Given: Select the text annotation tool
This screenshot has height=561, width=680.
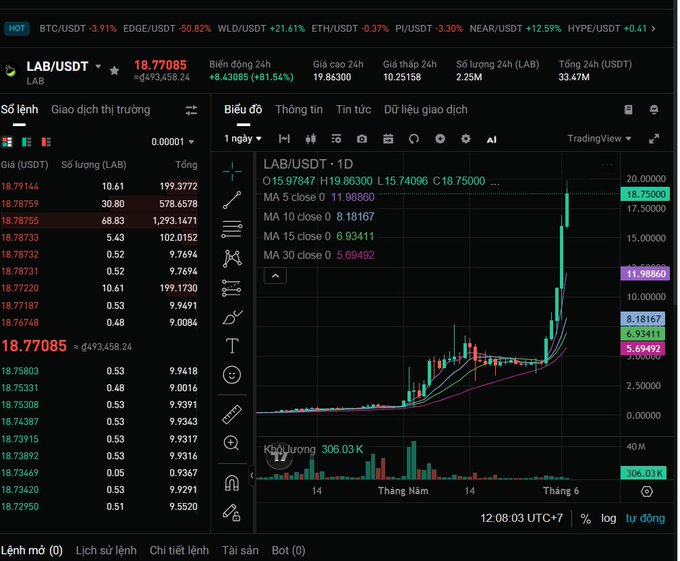Looking at the screenshot, I should (232, 346).
